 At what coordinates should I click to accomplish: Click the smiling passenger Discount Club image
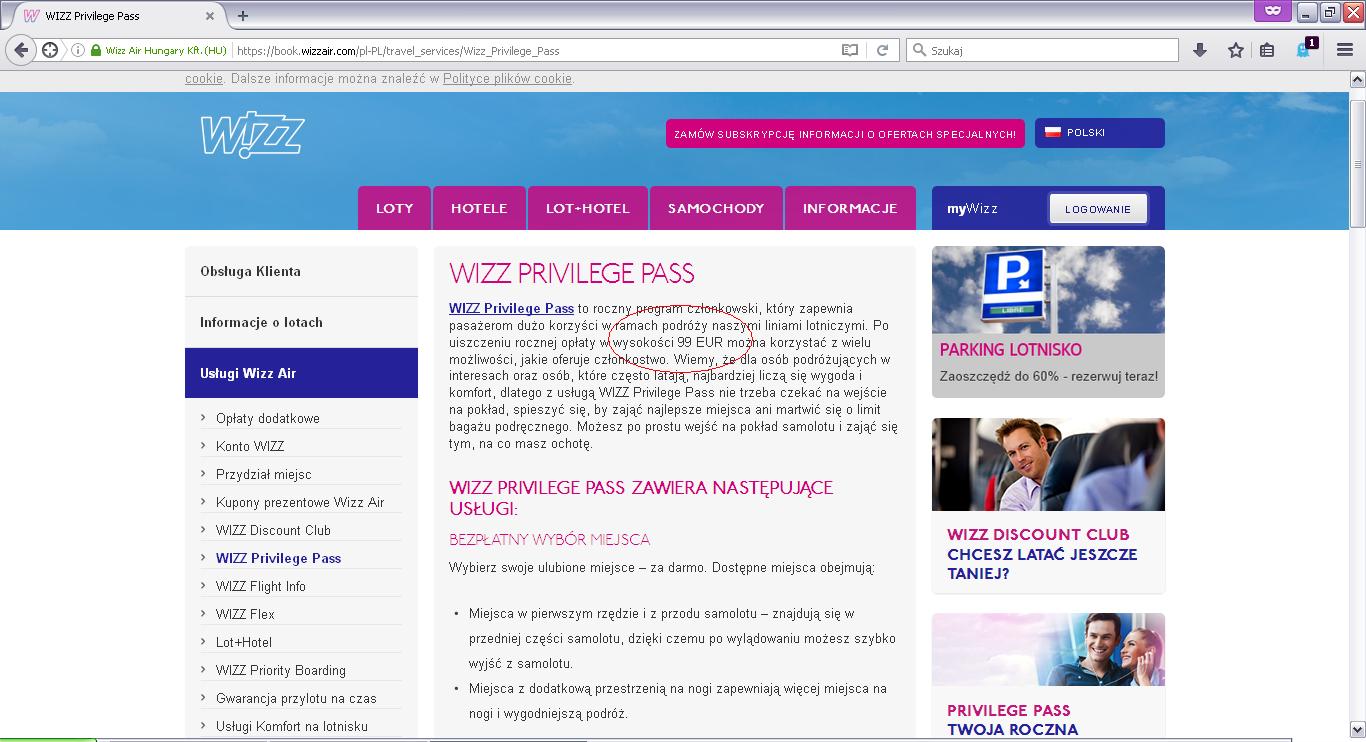(x=1048, y=464)
